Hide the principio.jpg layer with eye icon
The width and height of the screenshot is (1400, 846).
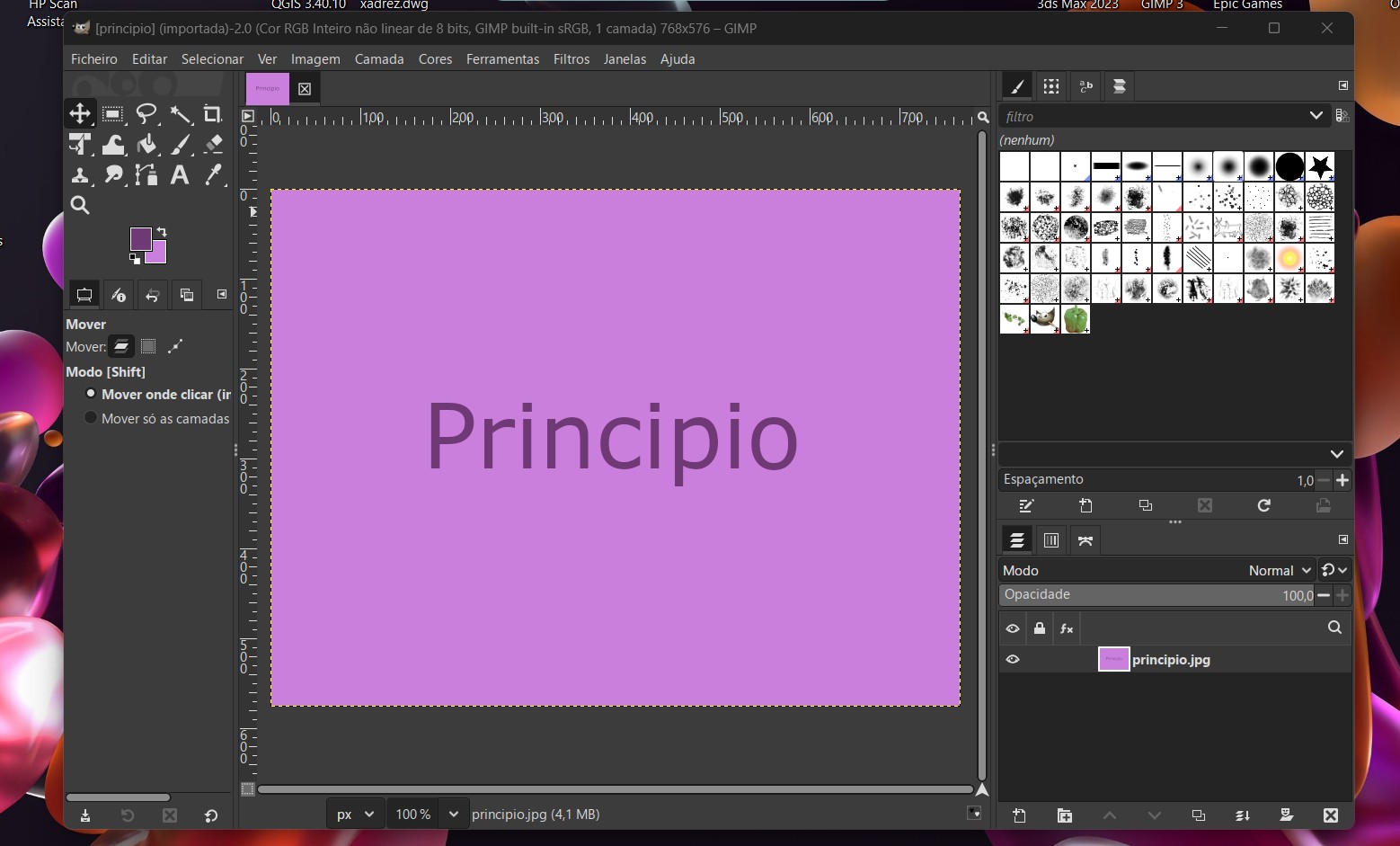point(1013,660)
